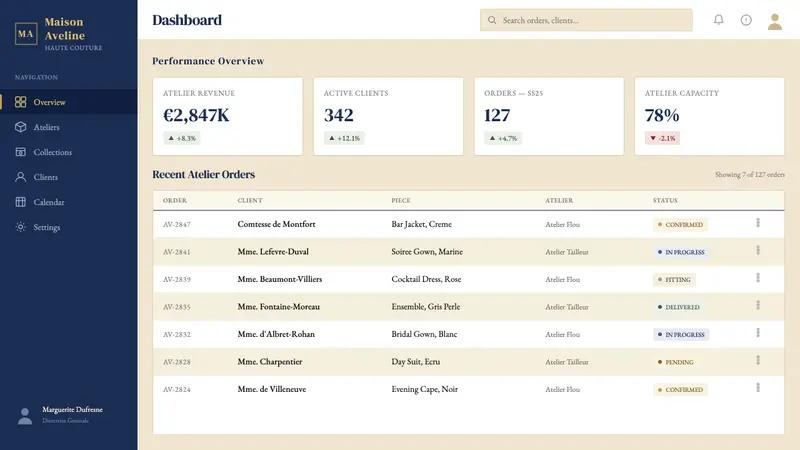Click In Progress status of AV-2832
Screen dimensions: 800x450
(x=681, y=335)
